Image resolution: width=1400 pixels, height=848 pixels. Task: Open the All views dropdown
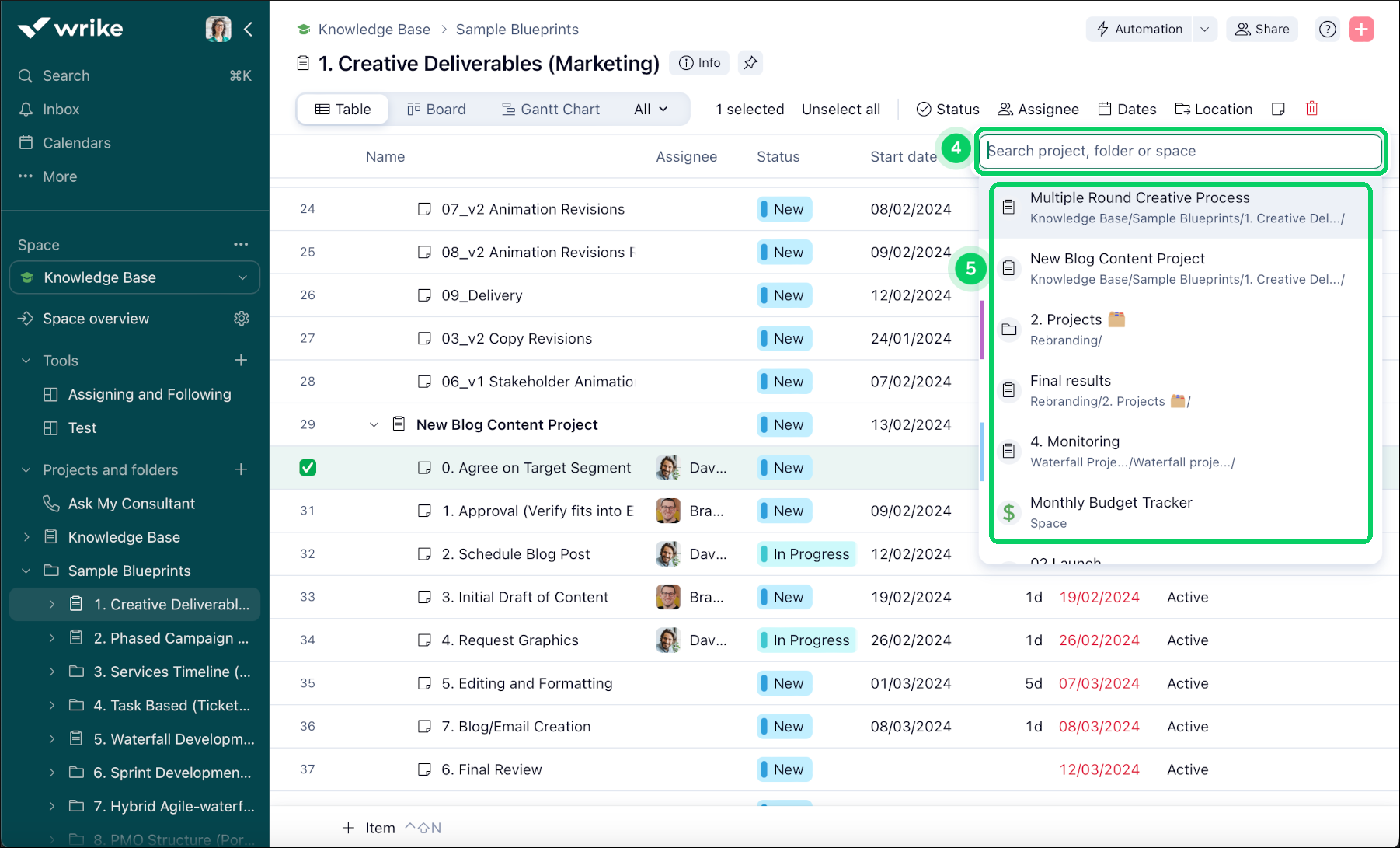tap(651, 110)
